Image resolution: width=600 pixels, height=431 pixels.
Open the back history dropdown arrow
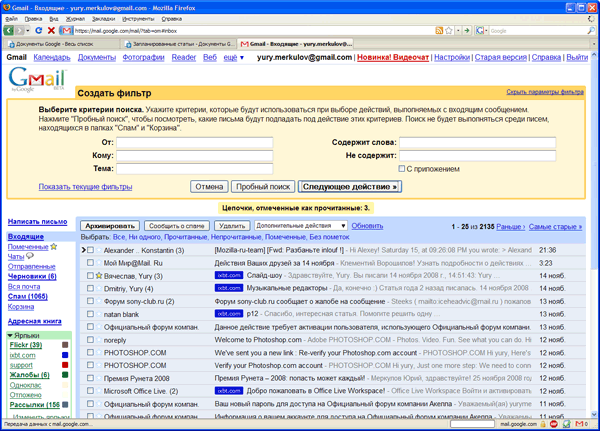pyautogui.click(x=28, y=30)
